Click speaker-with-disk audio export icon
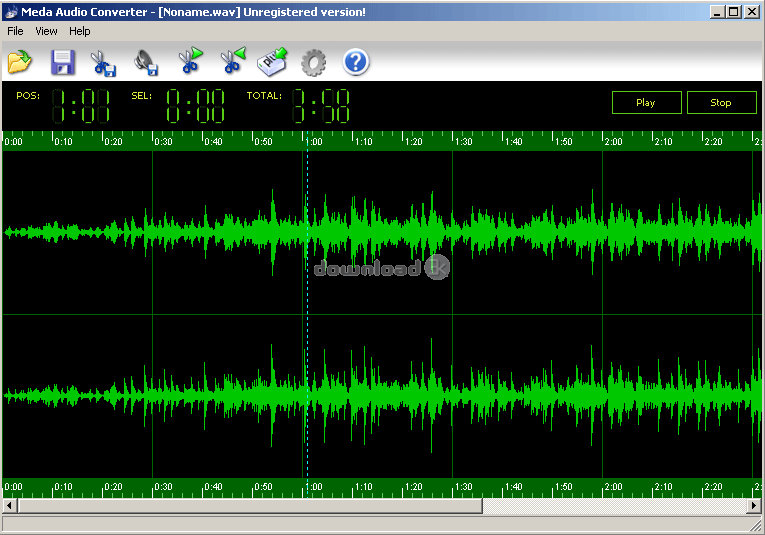Image resolution: width=765 pixels, height=535 pixels. click(x=146, y=63)
